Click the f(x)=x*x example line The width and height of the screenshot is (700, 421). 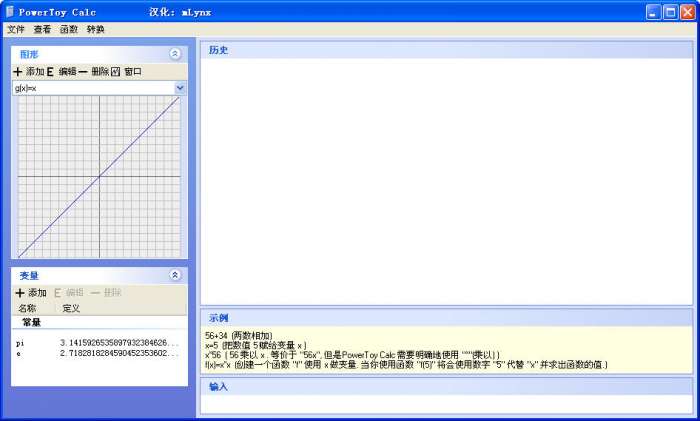[x=406, y=365]
